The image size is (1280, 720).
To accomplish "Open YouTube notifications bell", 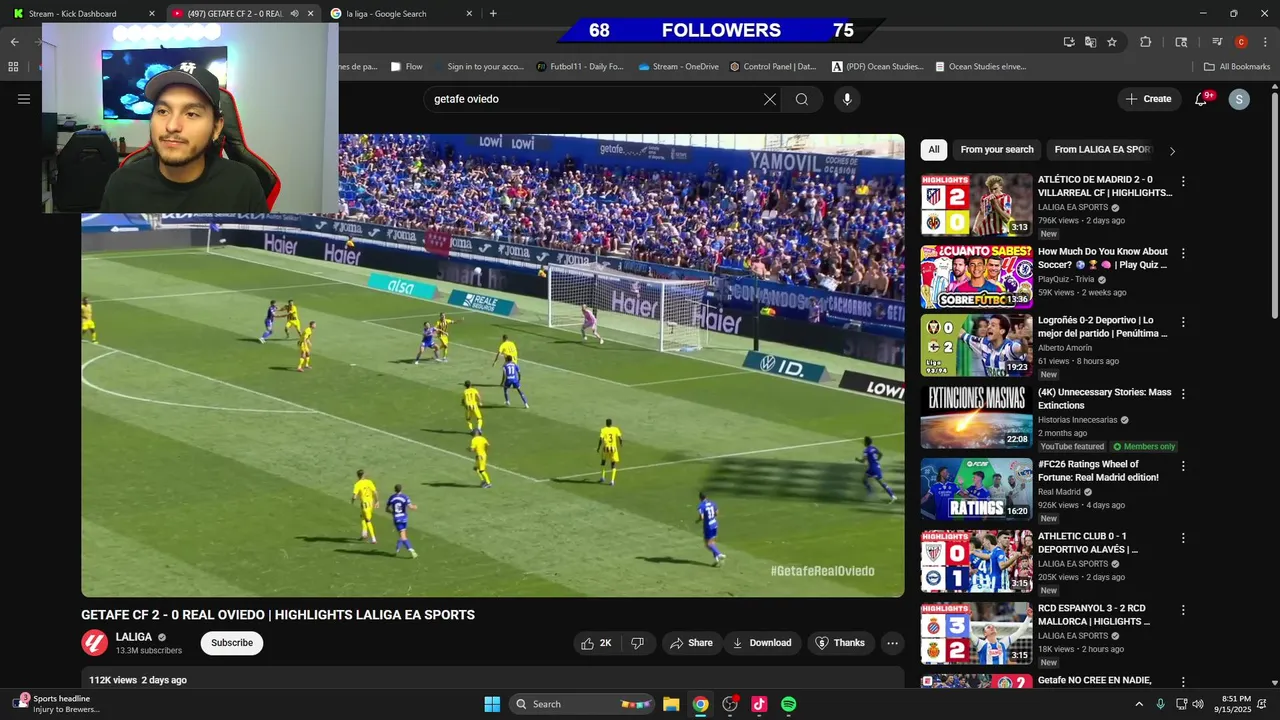I will (x=1201, y=99).
